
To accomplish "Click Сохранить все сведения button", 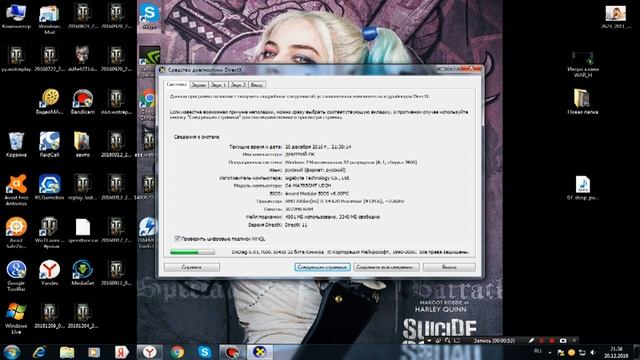I will (x=386, y=267).
